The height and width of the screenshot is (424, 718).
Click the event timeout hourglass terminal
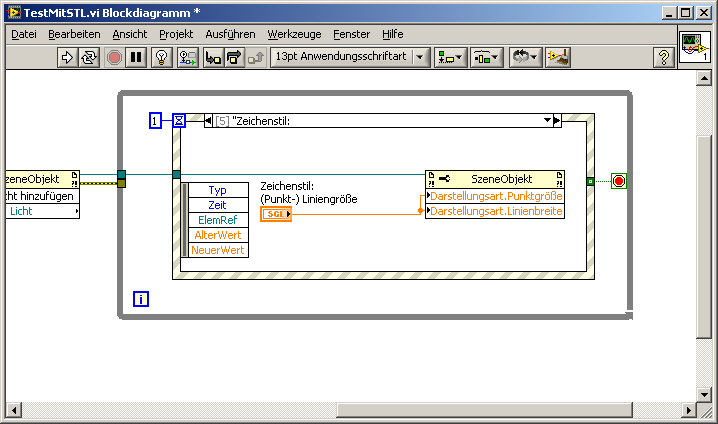click(x=179, y=121)
